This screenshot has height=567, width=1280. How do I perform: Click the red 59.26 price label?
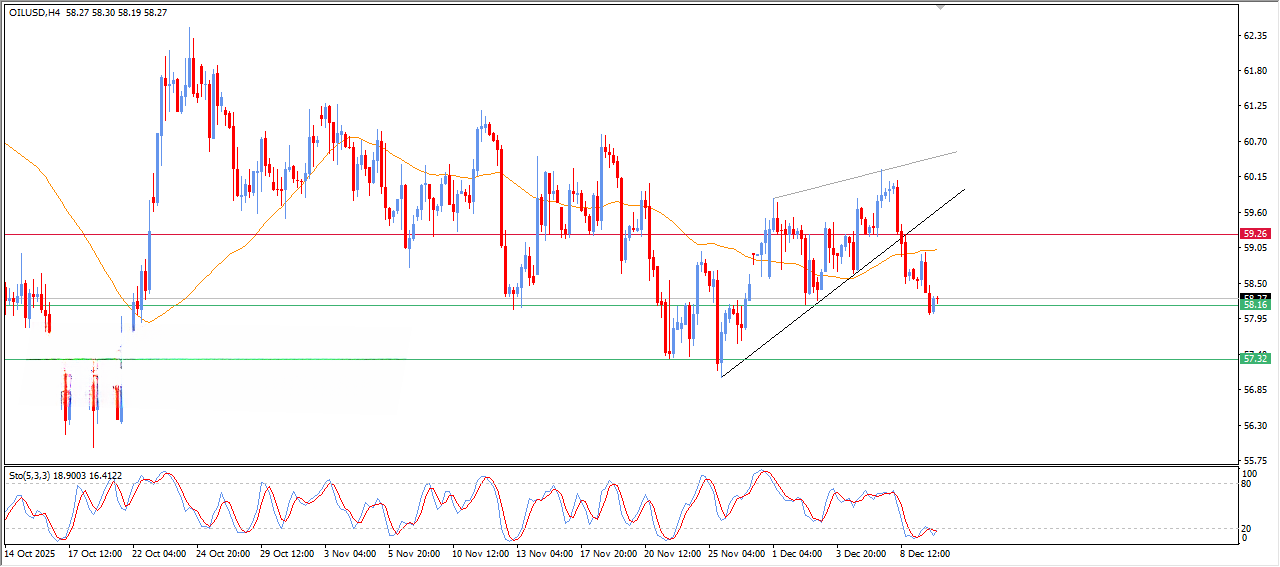click(1254, 234)
